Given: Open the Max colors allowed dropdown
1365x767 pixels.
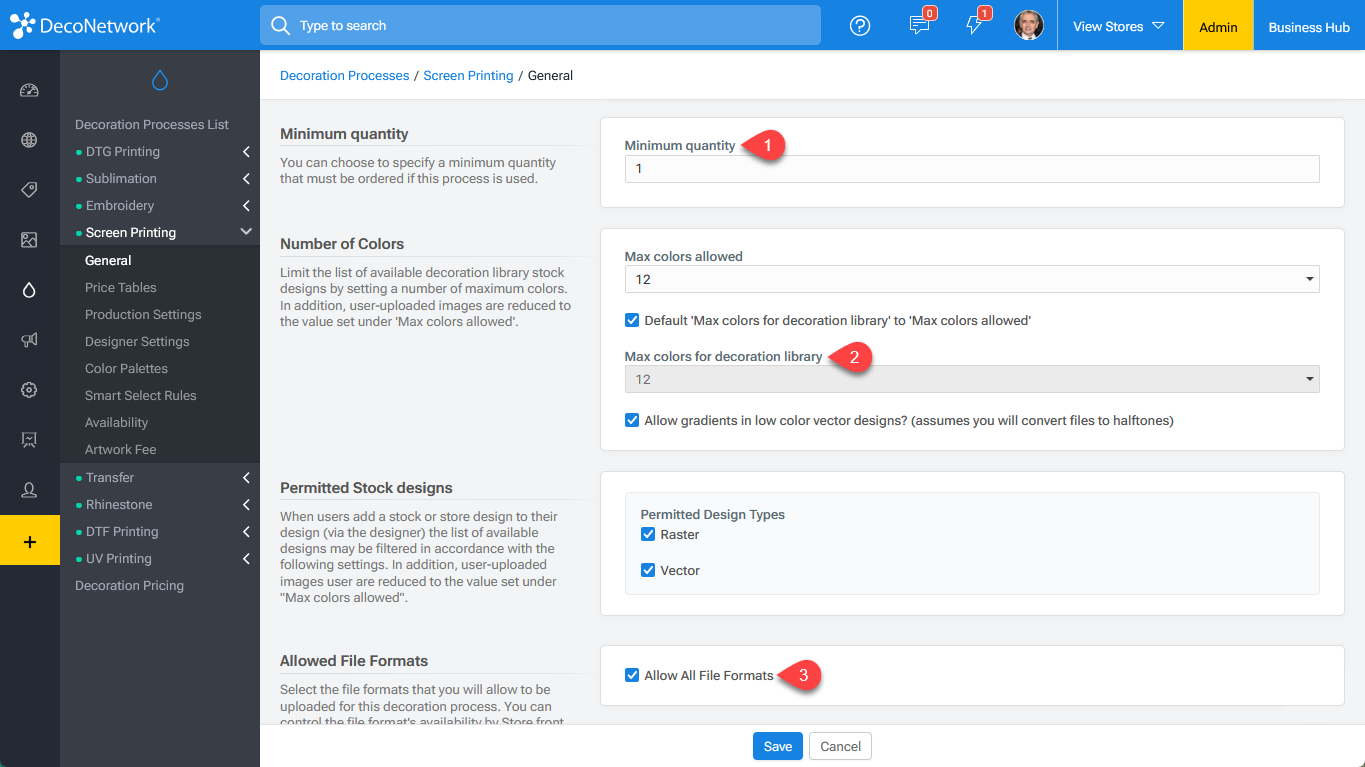Looking at the screenshot, I should point(971,280).
